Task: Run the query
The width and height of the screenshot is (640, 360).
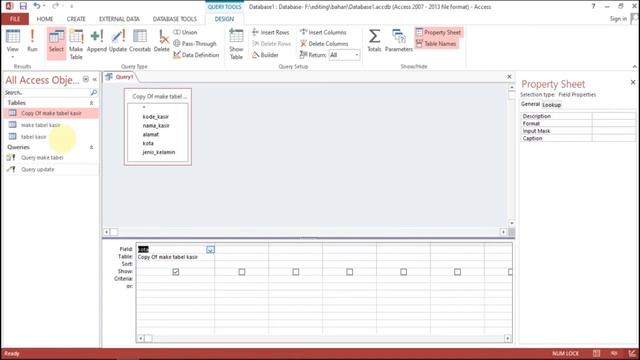Action: click(x=32, y=40)
